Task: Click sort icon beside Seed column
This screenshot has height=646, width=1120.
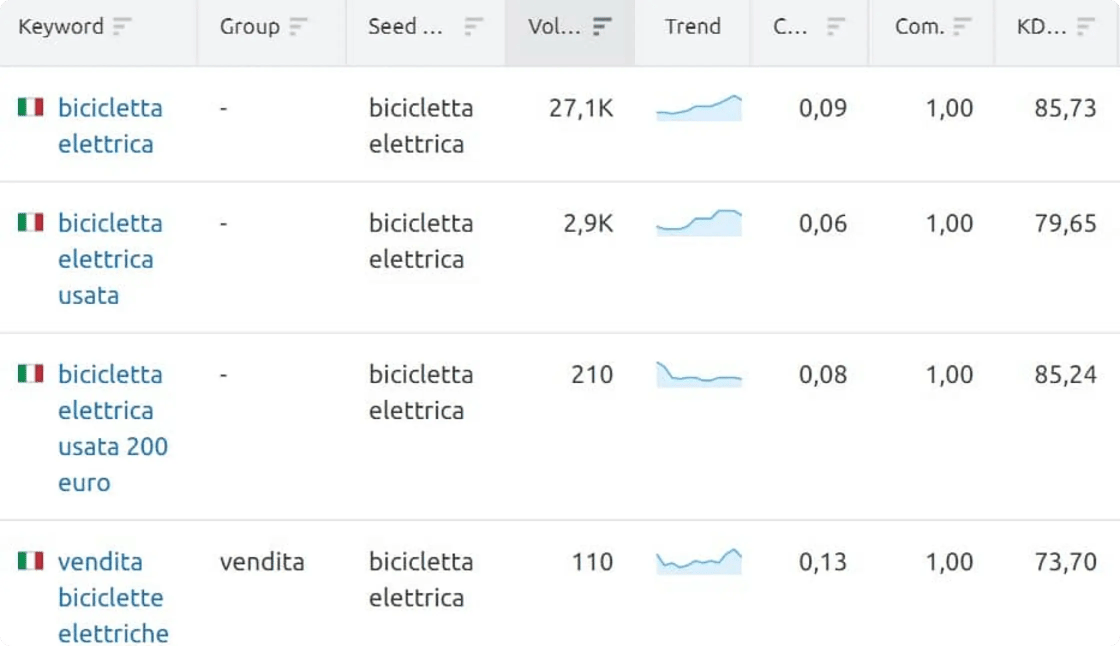Action: click(x=474, y=26)
